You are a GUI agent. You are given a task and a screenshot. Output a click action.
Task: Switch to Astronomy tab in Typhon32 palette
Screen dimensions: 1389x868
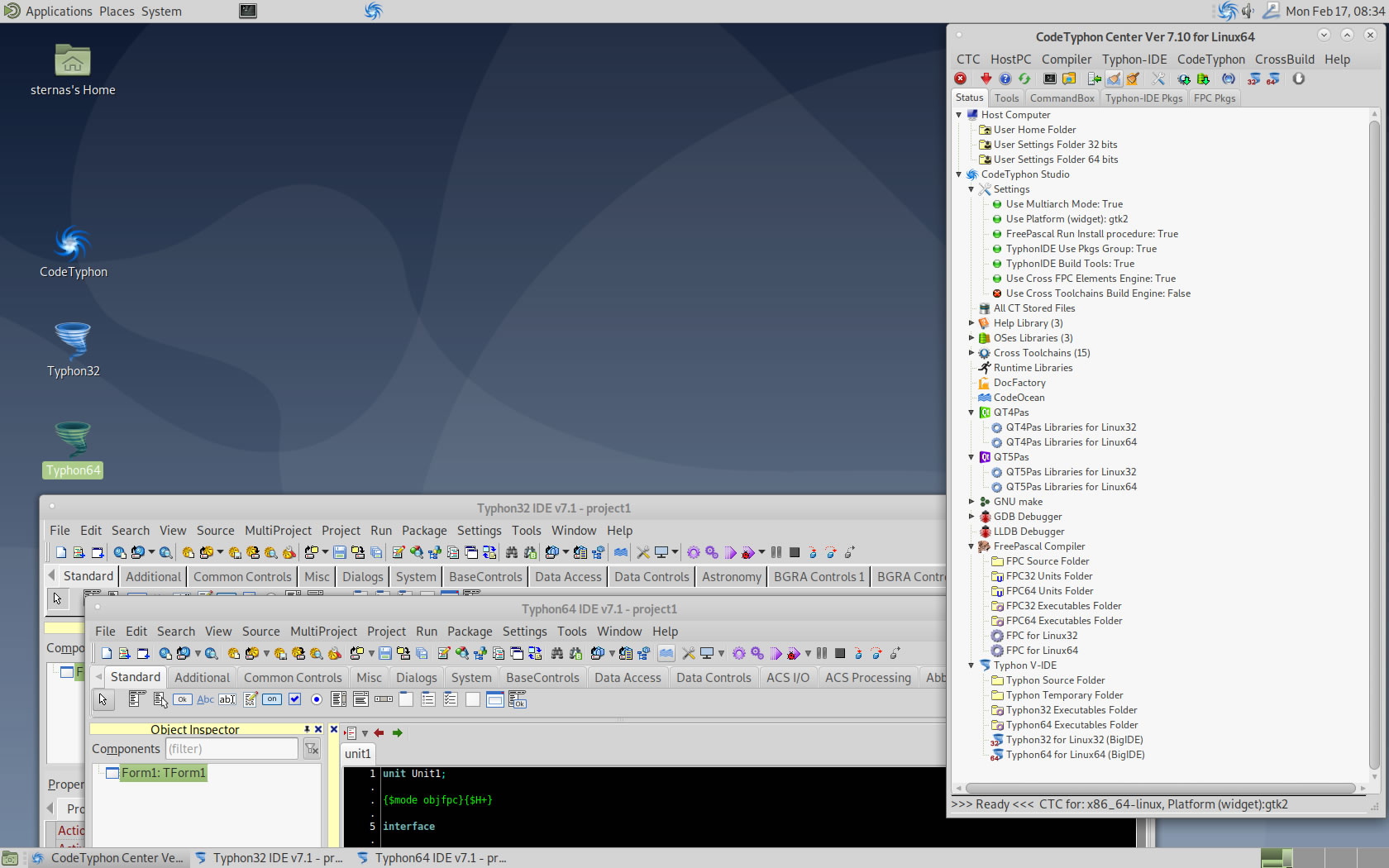tap(732, 577)
